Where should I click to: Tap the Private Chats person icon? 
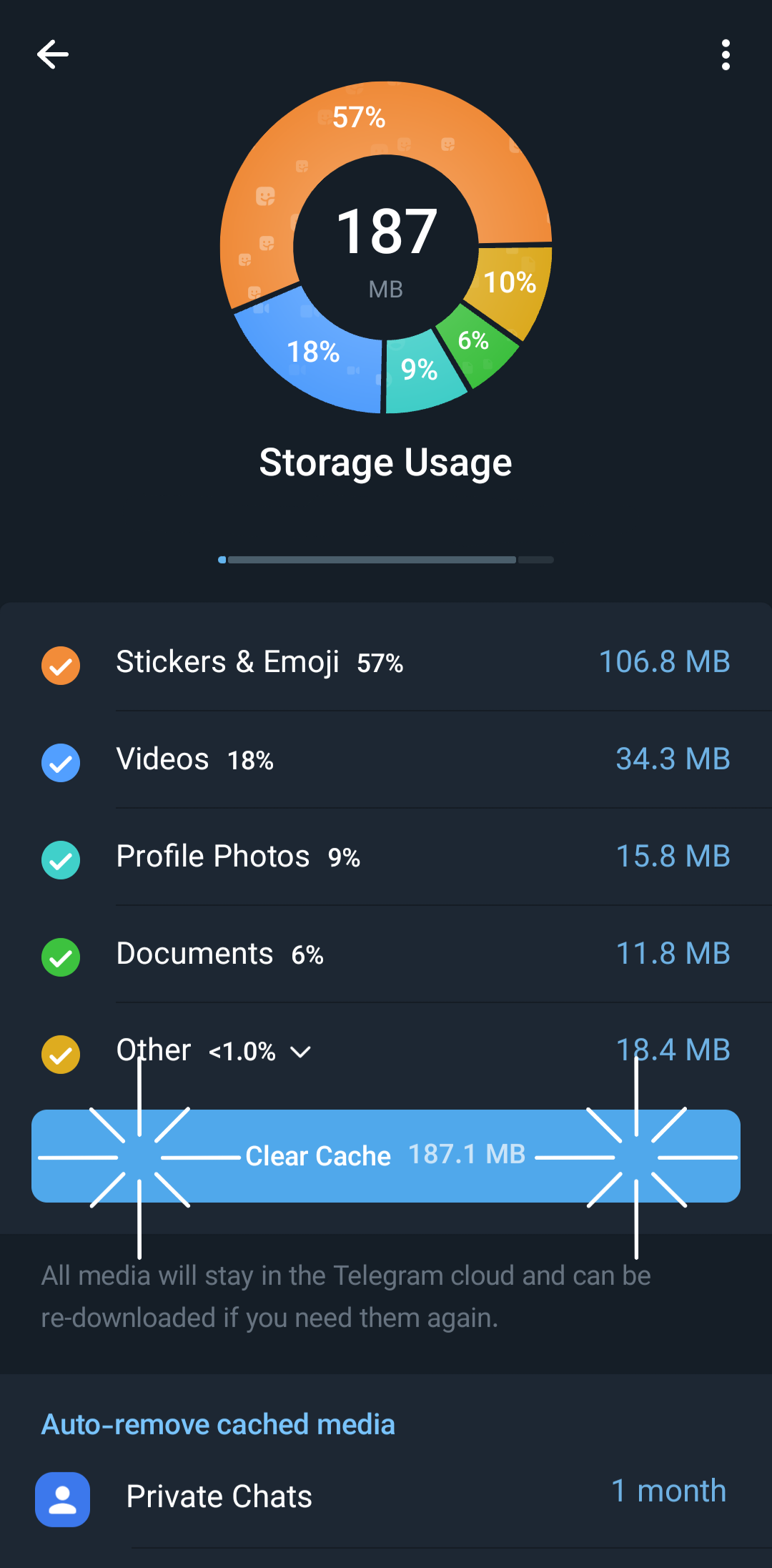pos(62,1499)
